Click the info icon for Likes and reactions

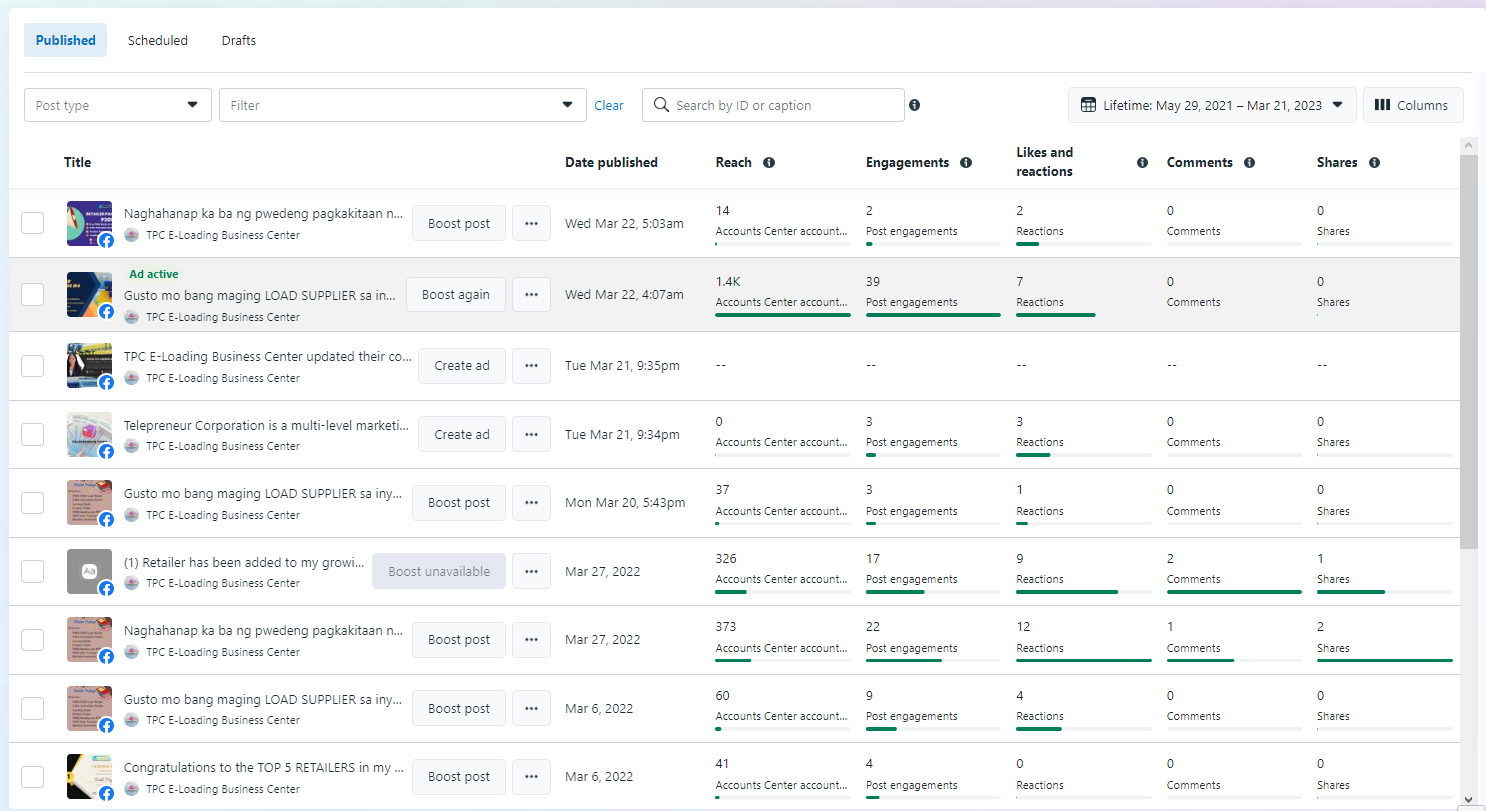tap(1142, 163)
